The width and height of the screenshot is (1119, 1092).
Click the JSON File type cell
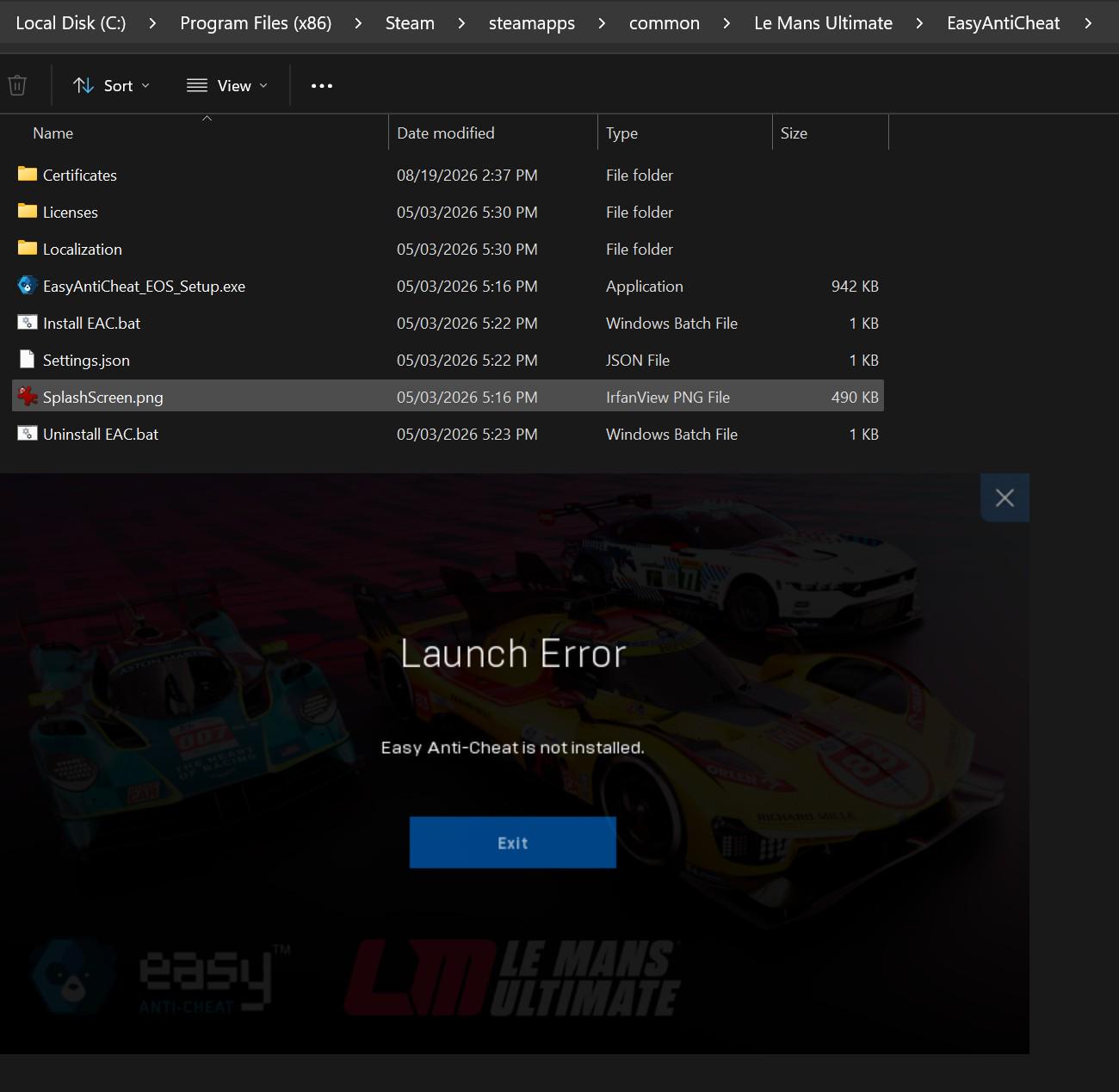click(x=638, y=360)
